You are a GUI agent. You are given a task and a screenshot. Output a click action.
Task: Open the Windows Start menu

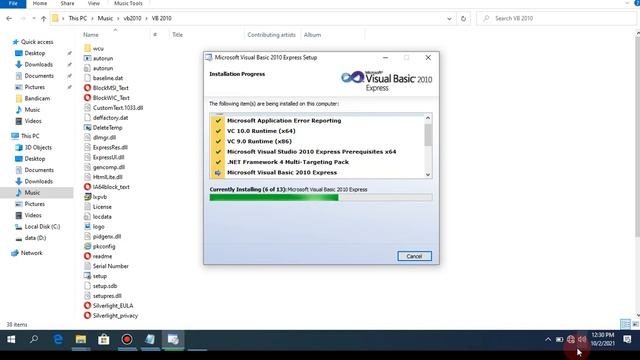(x=11, y=340)
